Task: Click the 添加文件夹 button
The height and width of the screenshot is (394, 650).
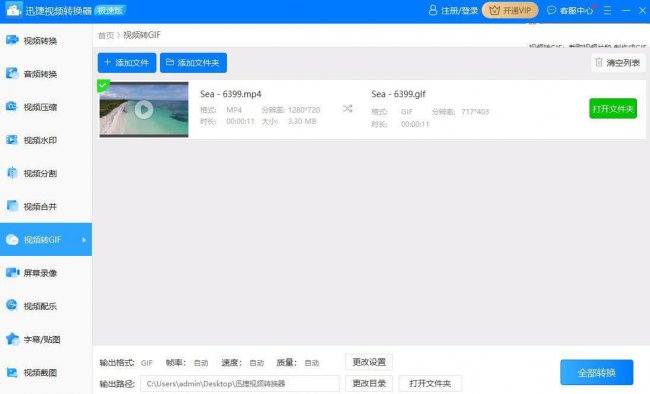Action: pyautogui.click(x=193, y=63)
